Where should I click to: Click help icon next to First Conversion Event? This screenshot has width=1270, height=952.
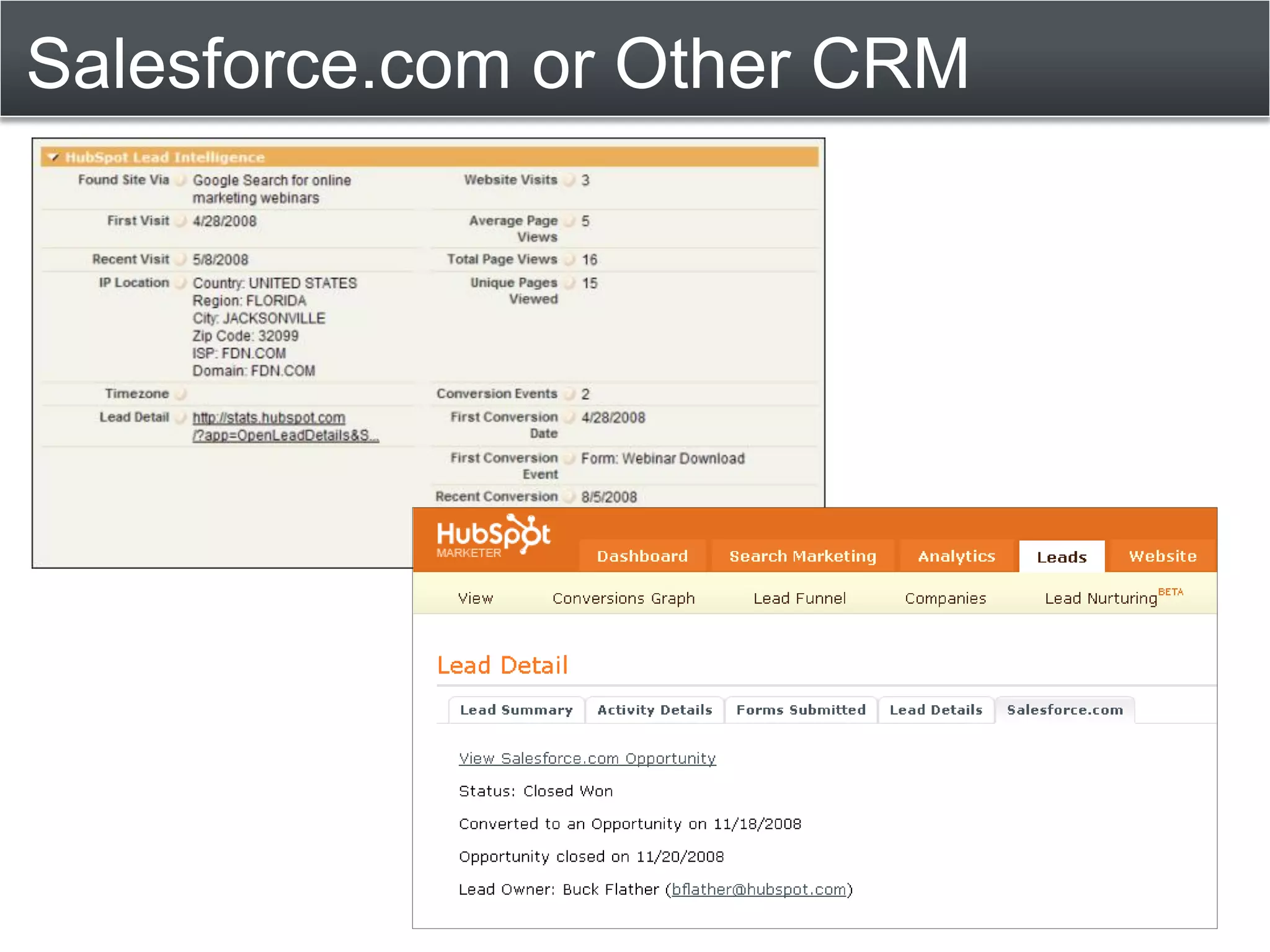tap(569, 458)
